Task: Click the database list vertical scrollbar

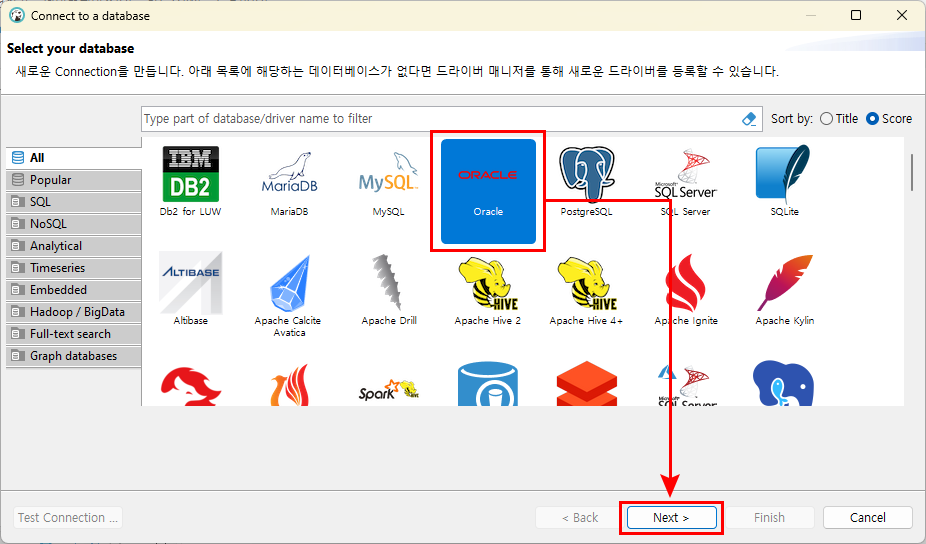Action: point(912,172)
